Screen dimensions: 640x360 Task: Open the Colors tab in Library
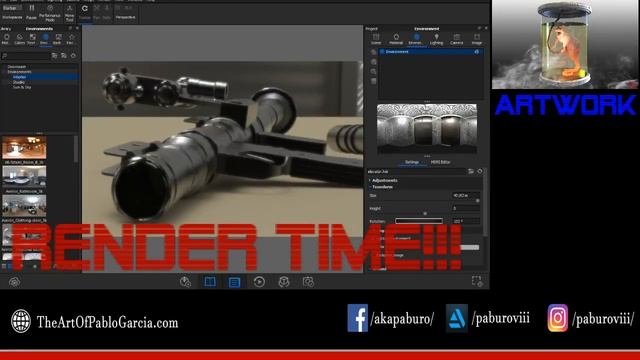pos(19,40)
